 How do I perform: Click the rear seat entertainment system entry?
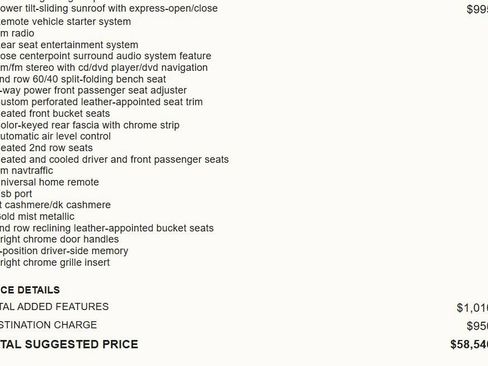(x=69, y=45)
